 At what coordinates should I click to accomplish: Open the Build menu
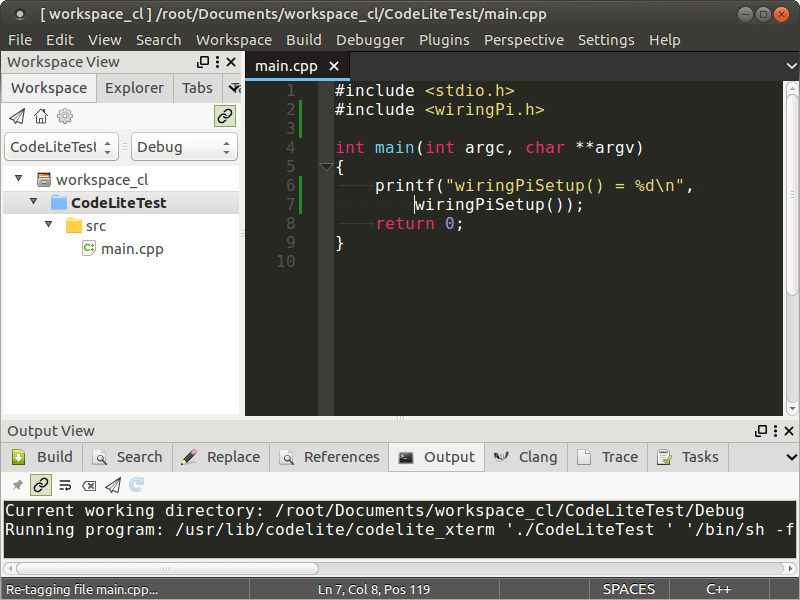click(304, 40)
